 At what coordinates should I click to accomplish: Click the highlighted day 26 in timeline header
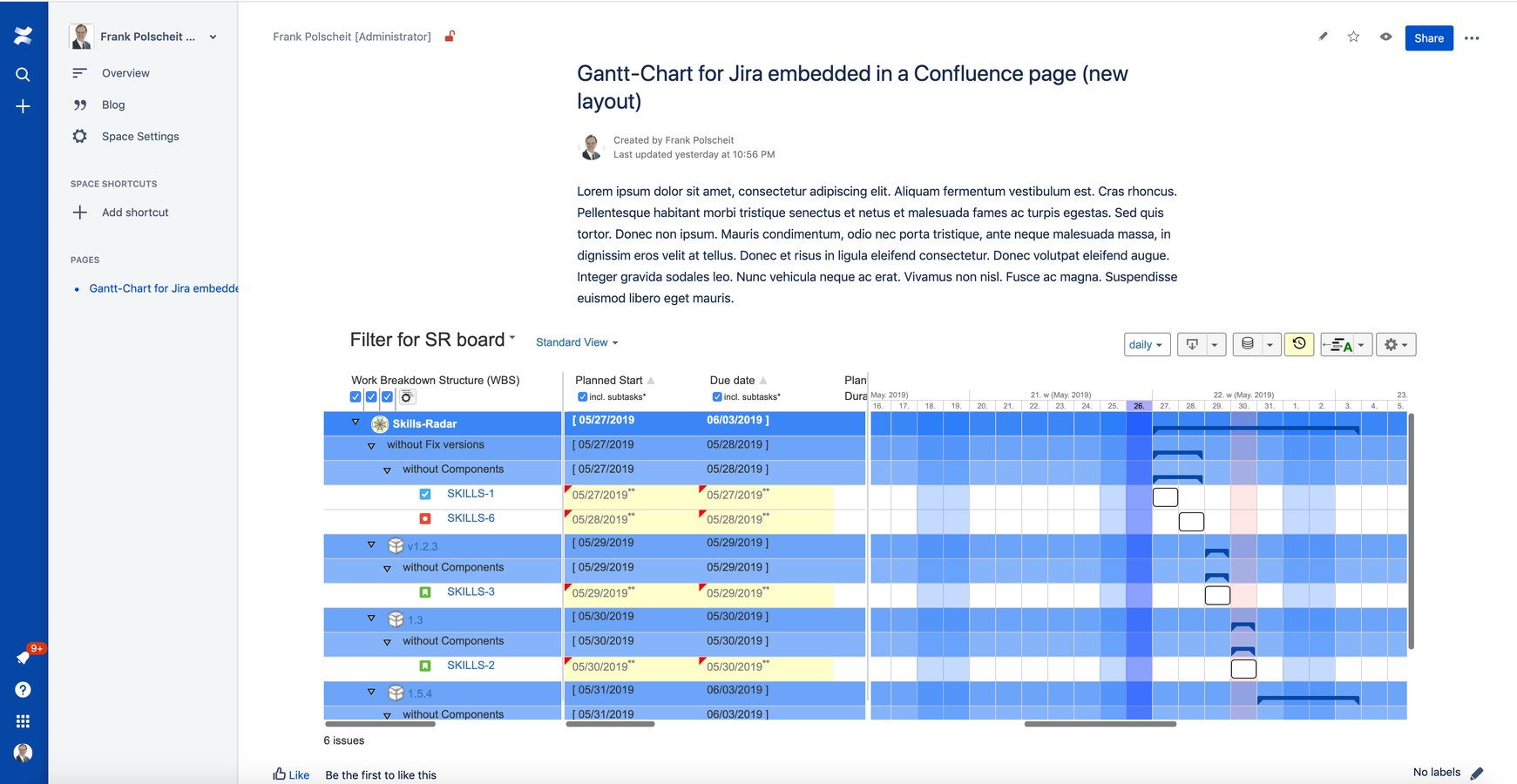click(x=1139, y=406)
